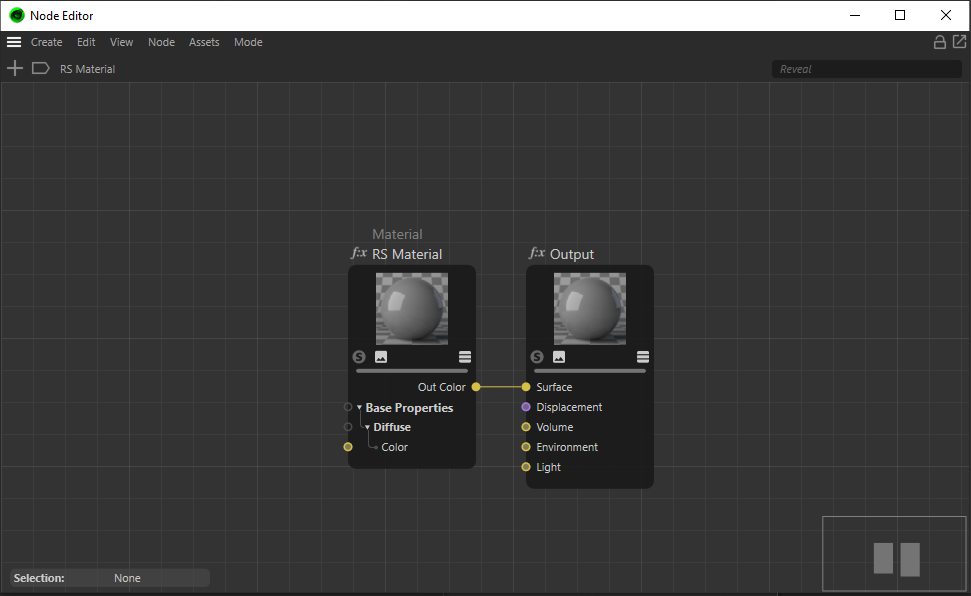Click the Out Color label

click(x=442, y=387)
